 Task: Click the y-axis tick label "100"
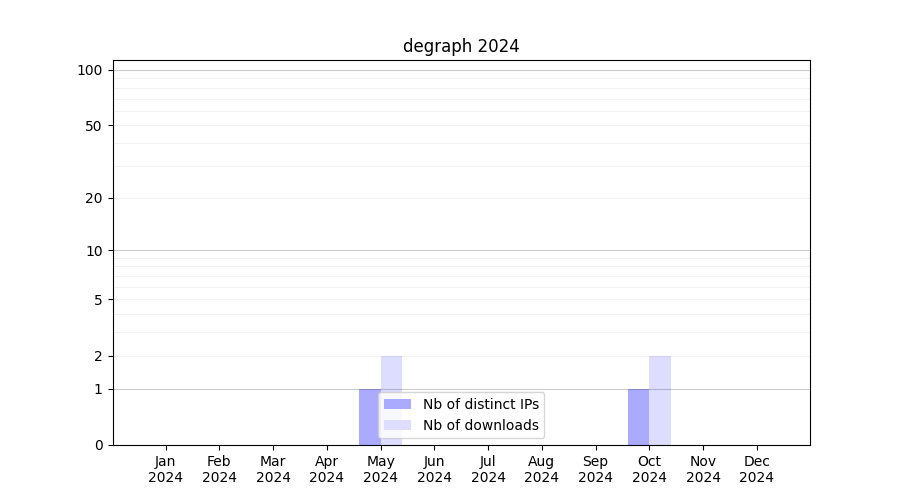coord(90,70)
